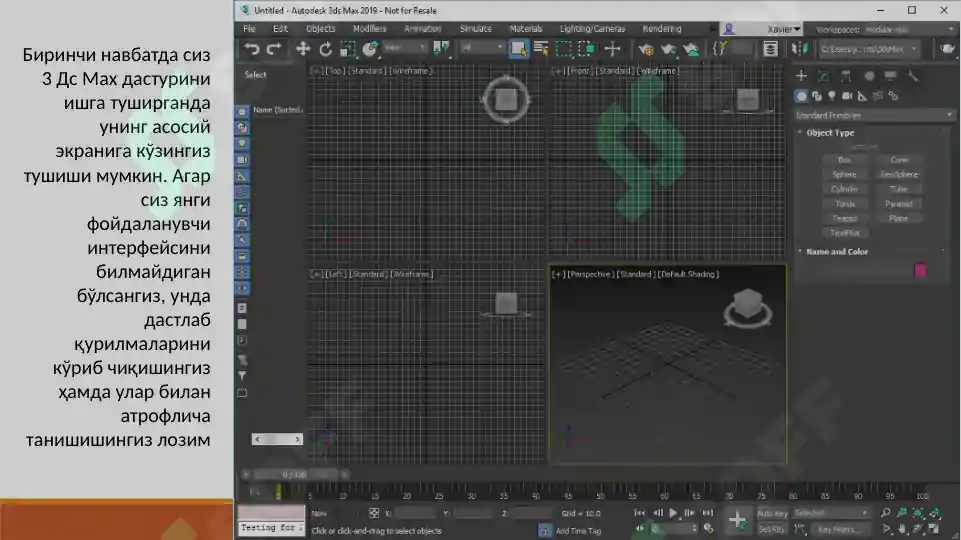Viewport: 961px width, 540px height.
Task: Go to the start frame button
Action: tap(639, 513)
